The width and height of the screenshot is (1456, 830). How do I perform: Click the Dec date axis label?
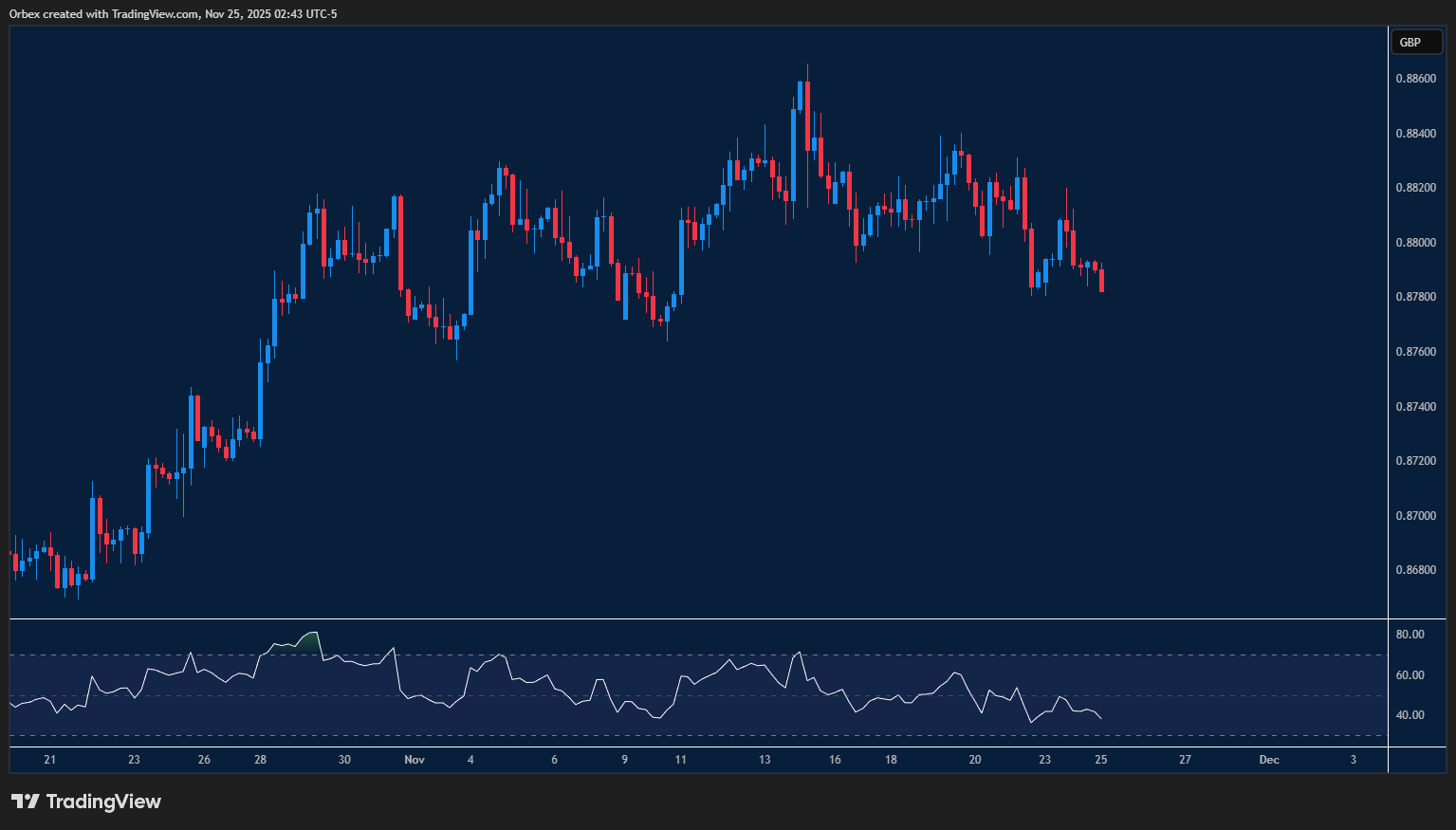(1268, 760)
